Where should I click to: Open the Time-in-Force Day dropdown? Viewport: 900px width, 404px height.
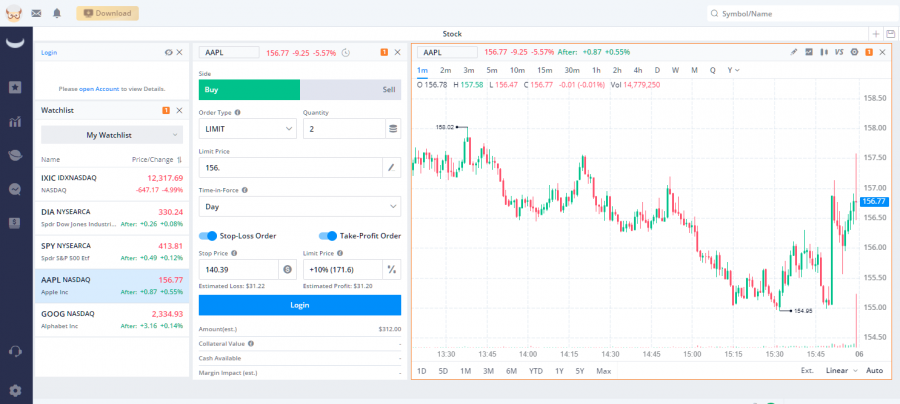point(299,206)
